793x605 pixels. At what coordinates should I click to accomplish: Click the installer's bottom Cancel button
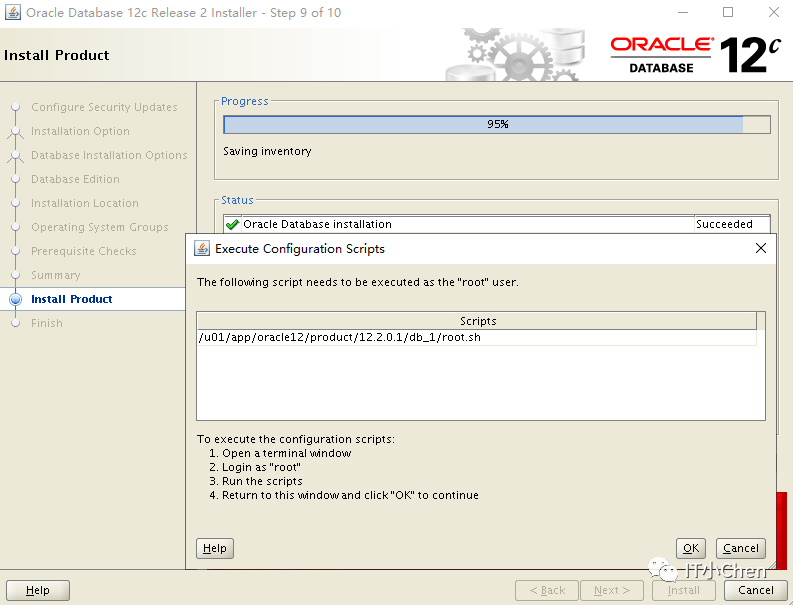pyautogui.click(x=756, y=590)
